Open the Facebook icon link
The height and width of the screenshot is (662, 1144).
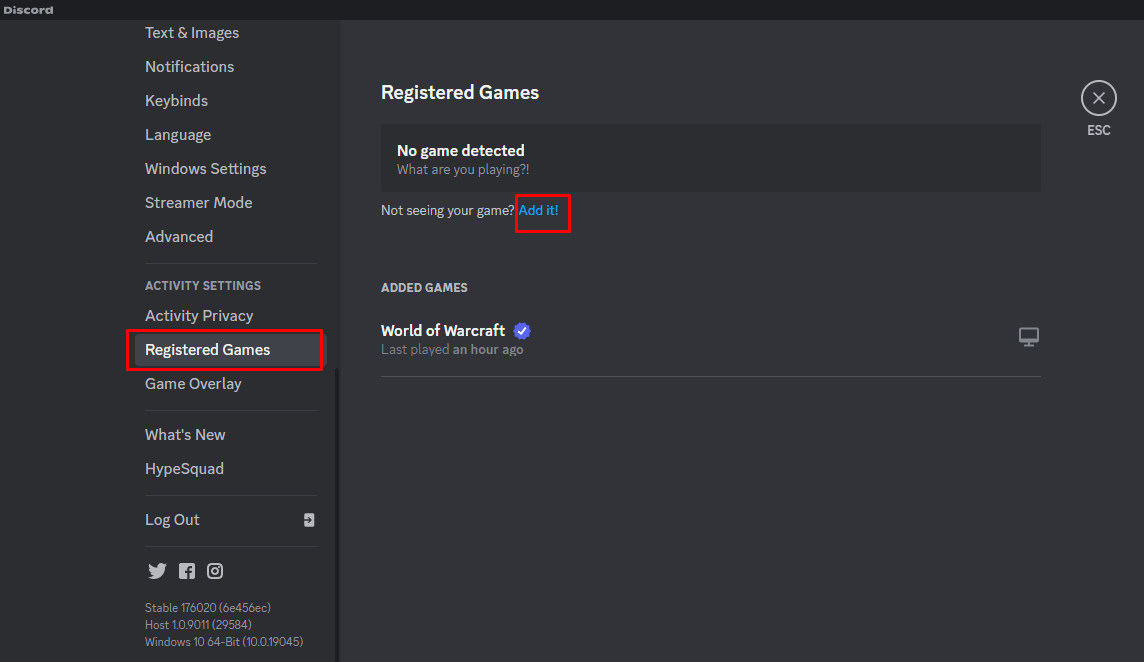[187, 571]
